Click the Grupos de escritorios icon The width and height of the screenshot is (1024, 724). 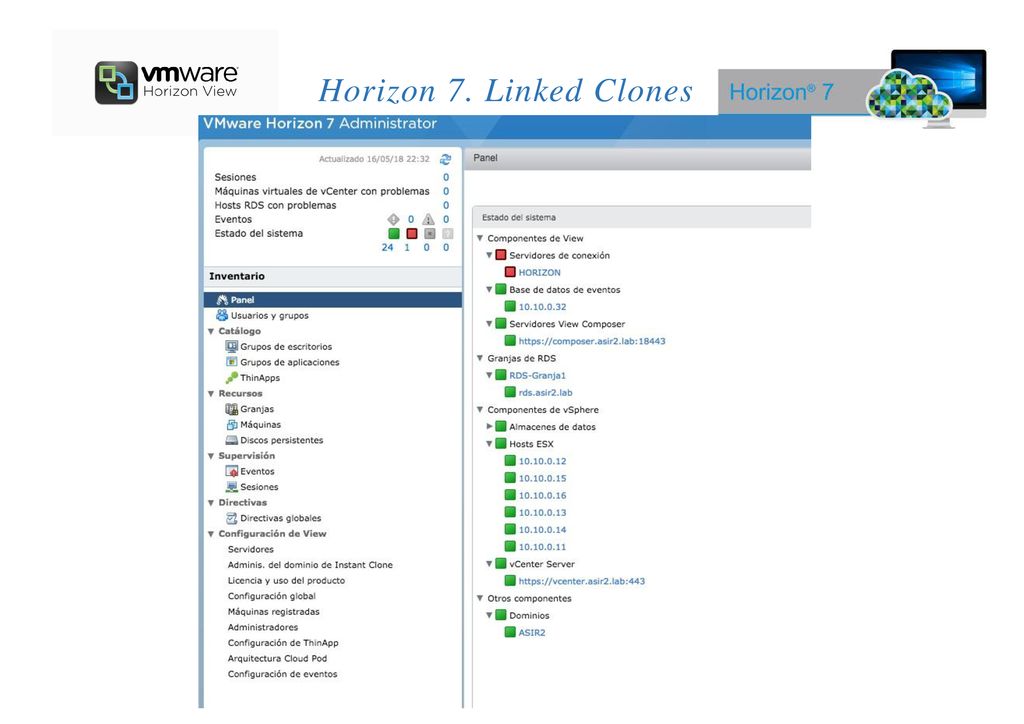click(x=232, y=347)
